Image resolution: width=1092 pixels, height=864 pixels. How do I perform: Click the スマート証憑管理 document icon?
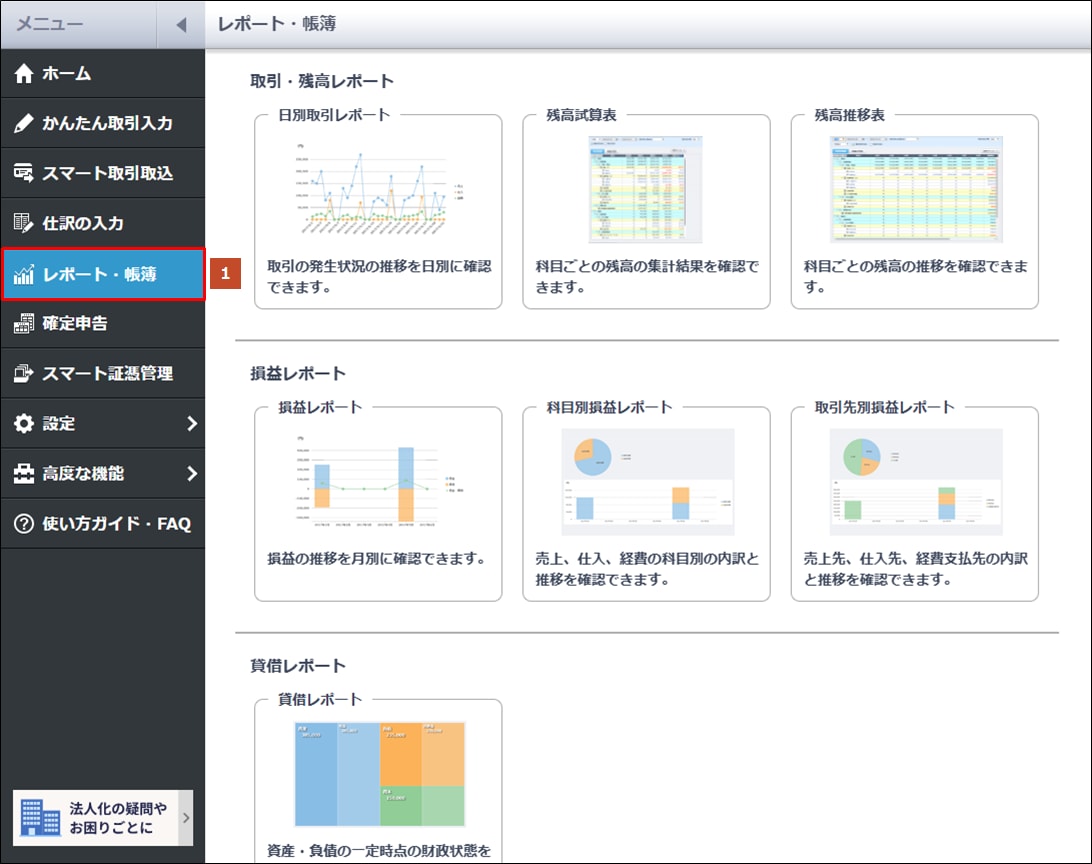(x=24, y=374)
